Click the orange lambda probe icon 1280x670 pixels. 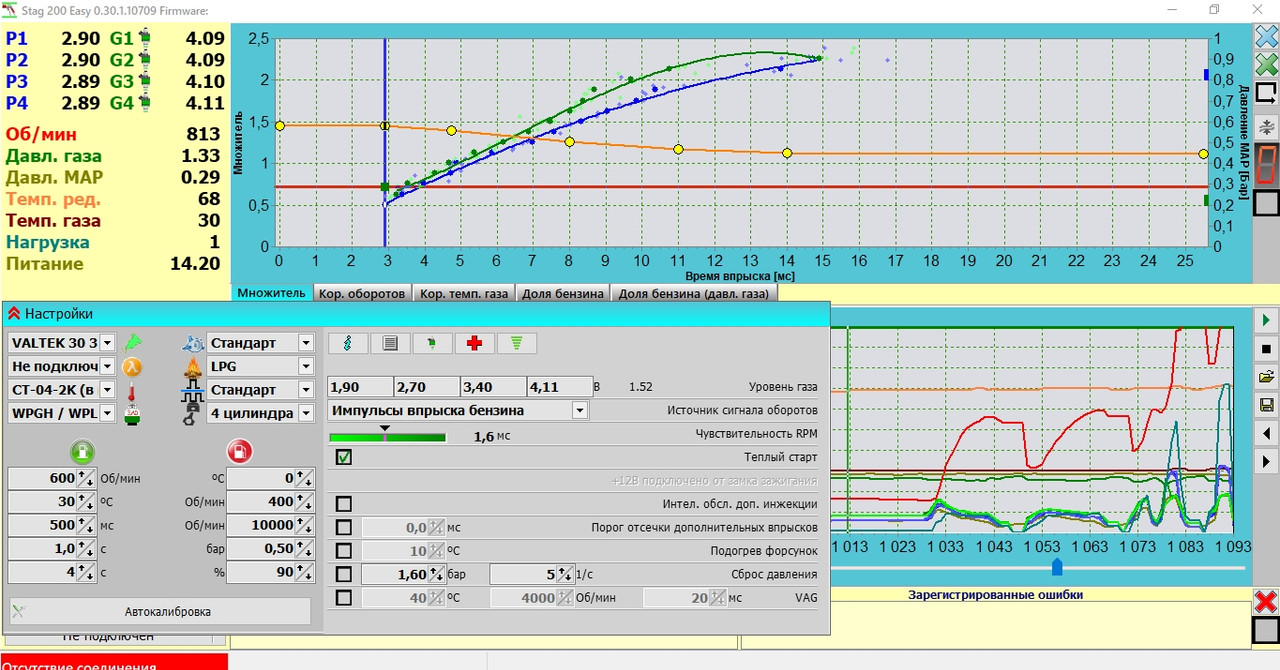[x=132, y=366]
